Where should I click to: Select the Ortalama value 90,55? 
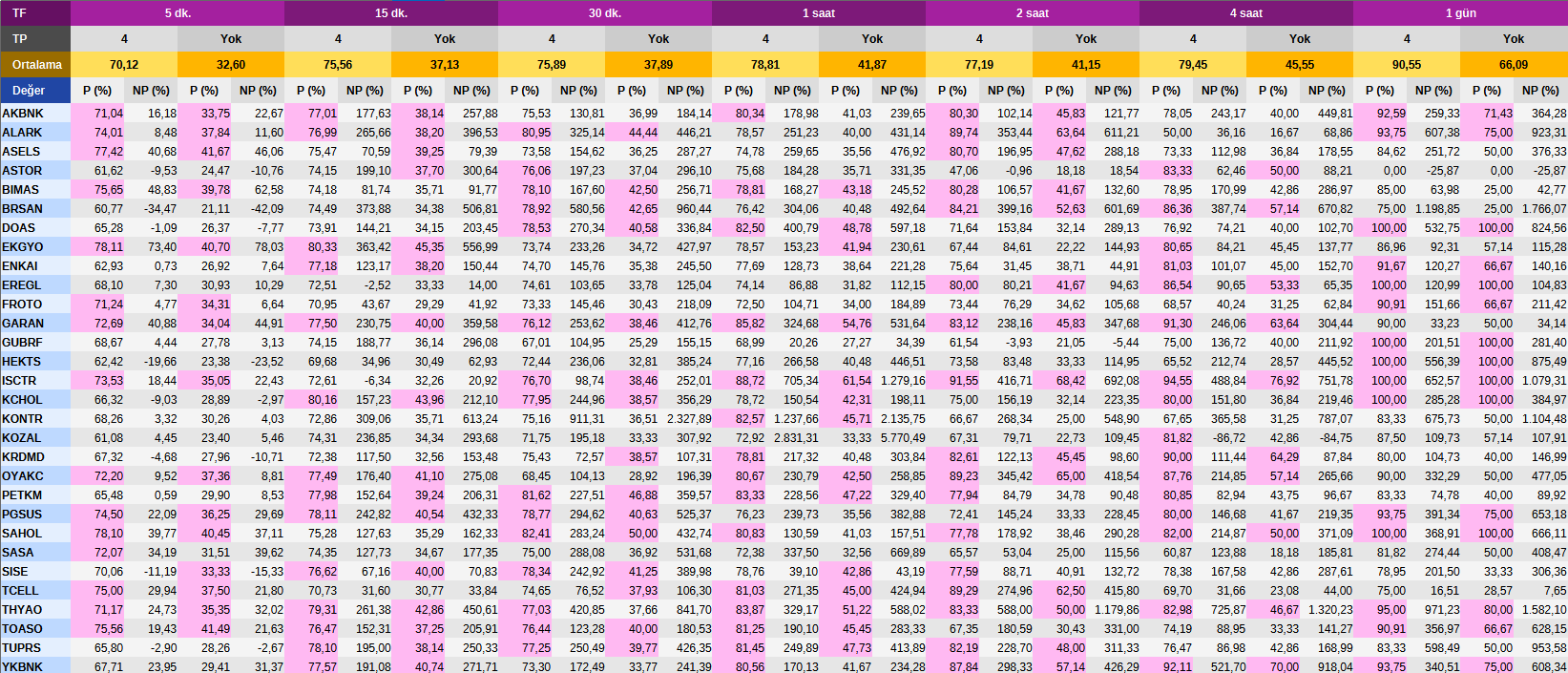click(x=1406, y=65)
